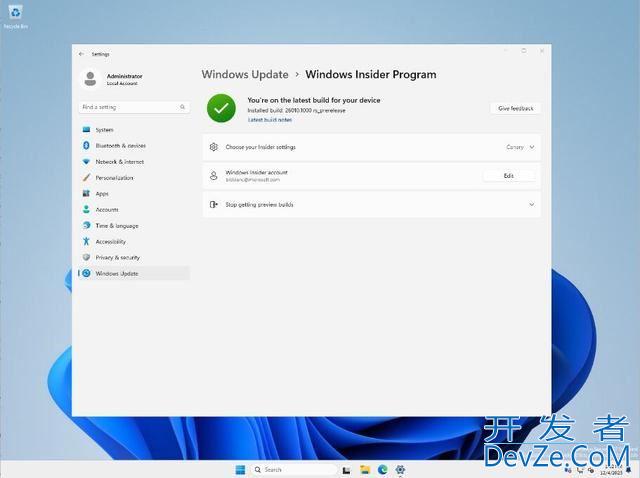
Task: Select the Apps sidebar icon
Action: (x=86, y=193)
